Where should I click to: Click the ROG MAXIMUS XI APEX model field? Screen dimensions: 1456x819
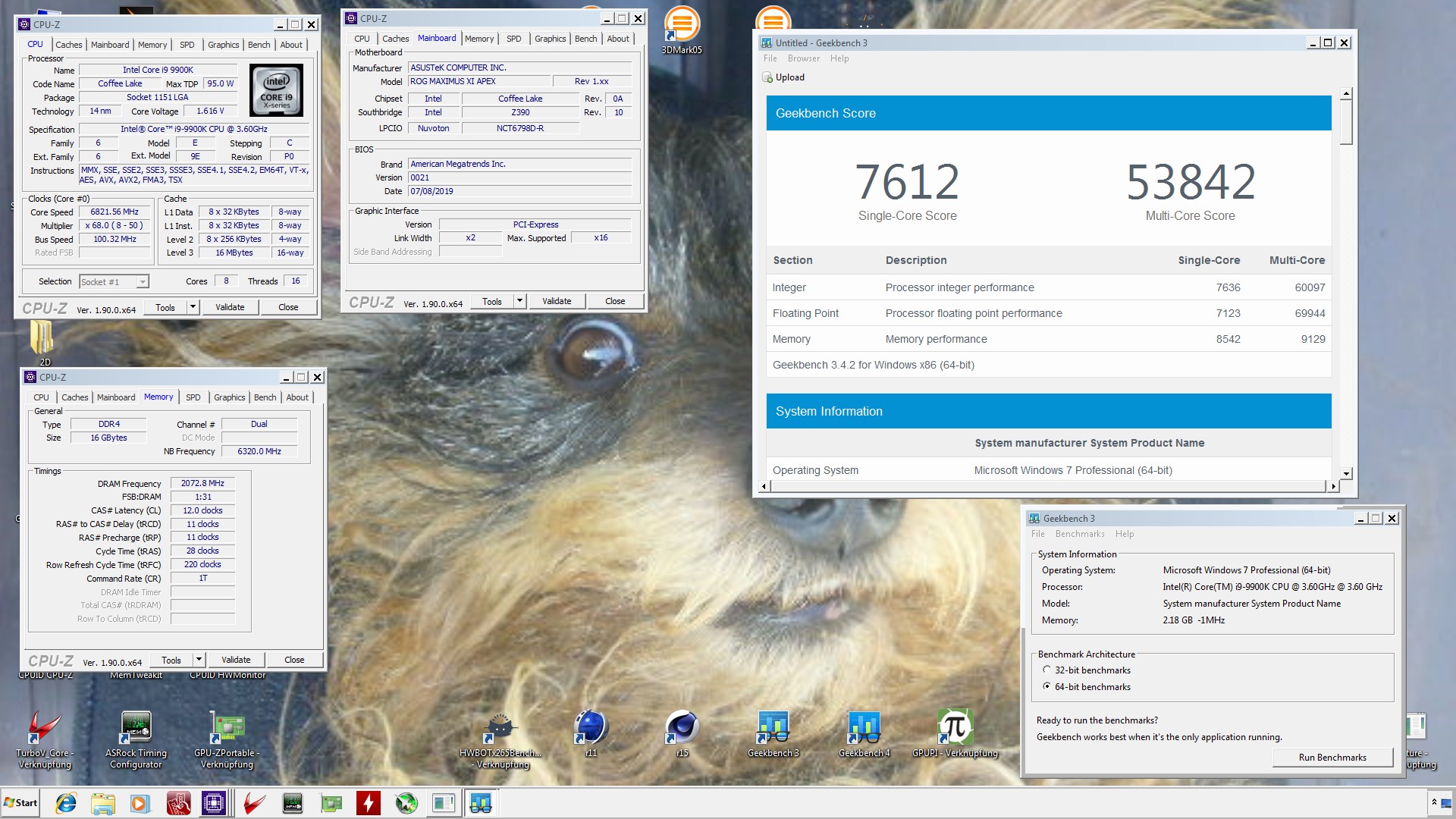pos(478,81)
